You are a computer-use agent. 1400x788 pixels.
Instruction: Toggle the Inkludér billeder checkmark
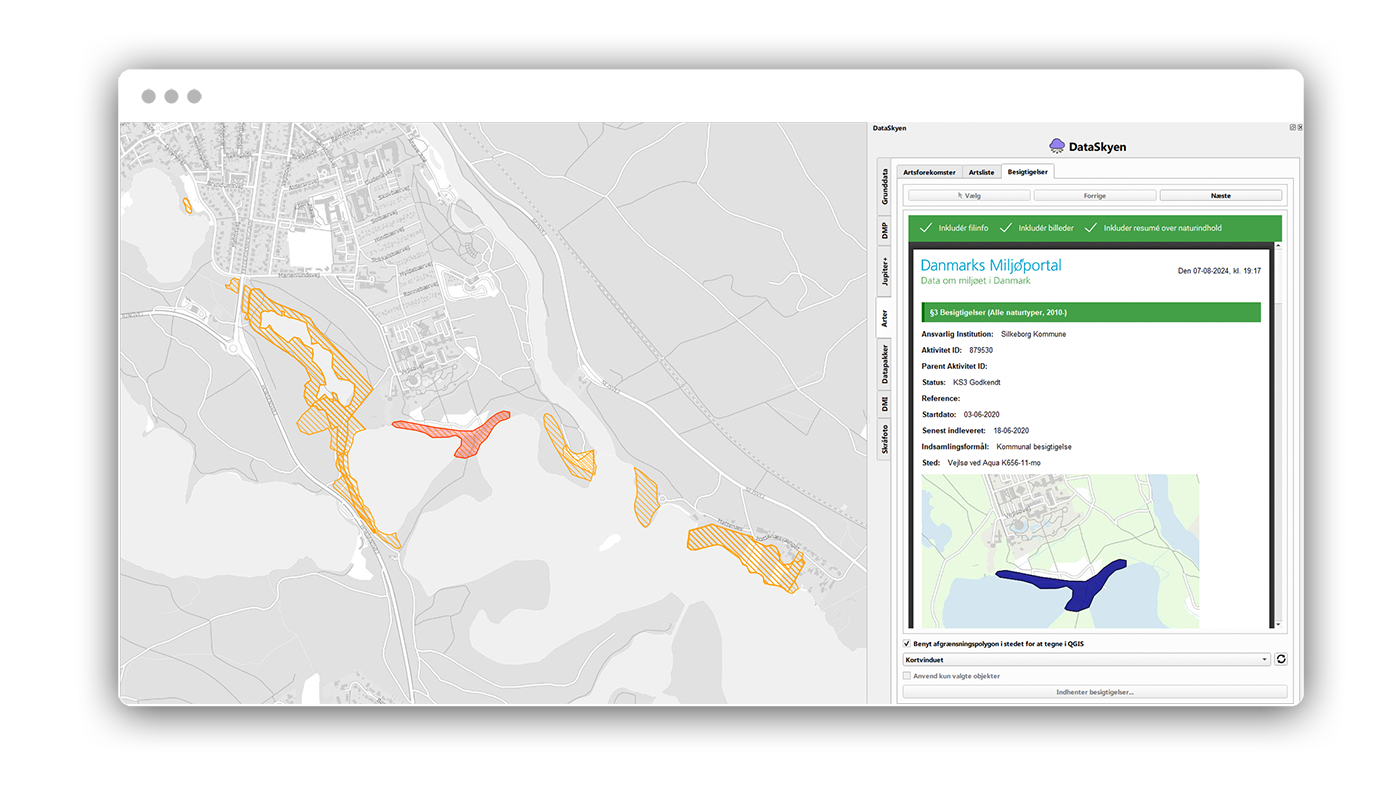(x=1006, y=228)
